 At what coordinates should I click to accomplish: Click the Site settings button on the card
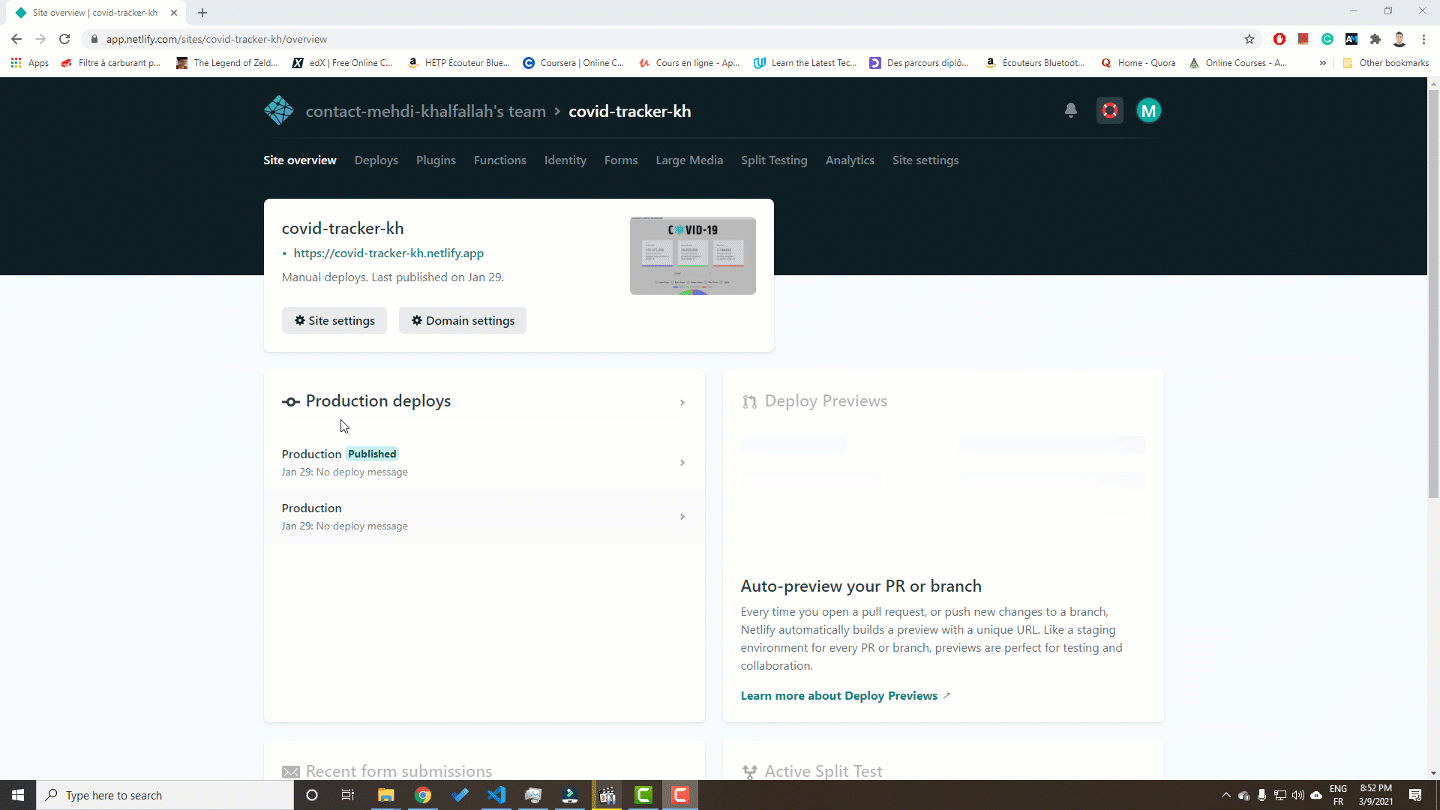[x=334, y=320]
